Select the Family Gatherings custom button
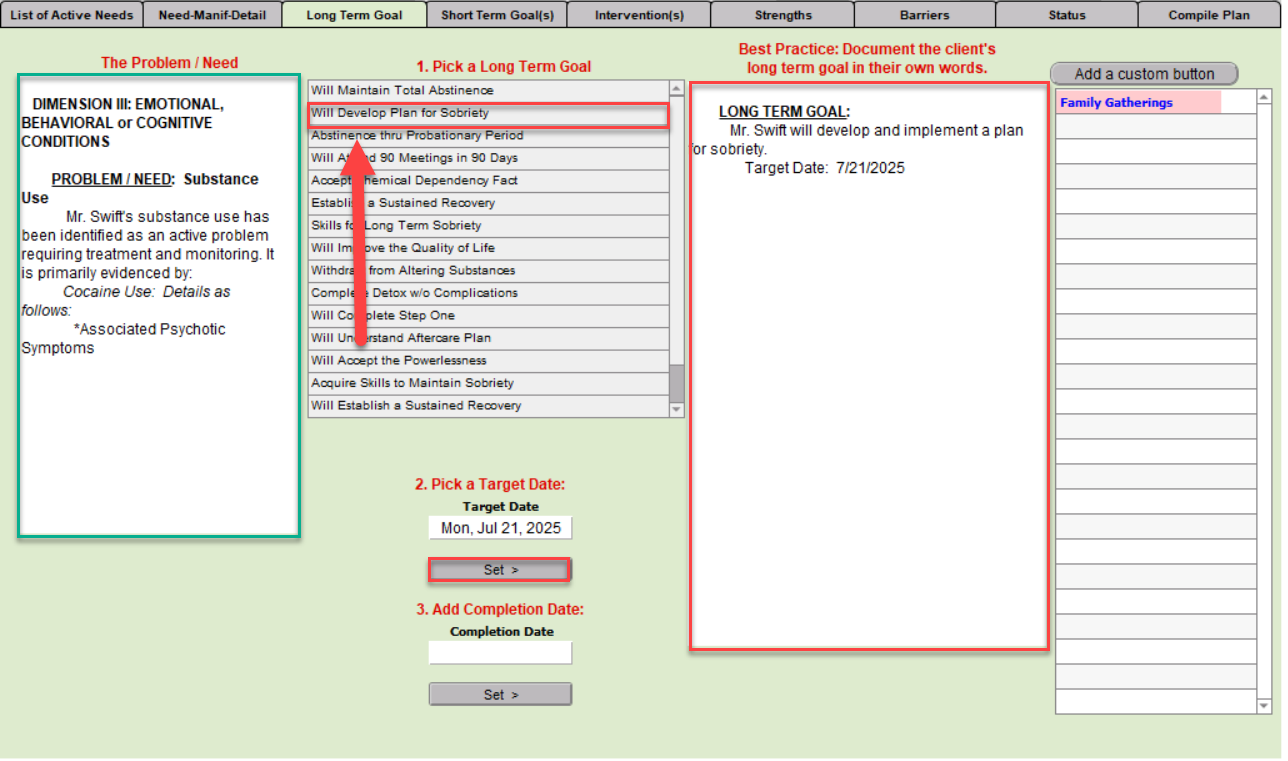The height and width of the screenshot is (761, 1288). tap(1138, 103)
